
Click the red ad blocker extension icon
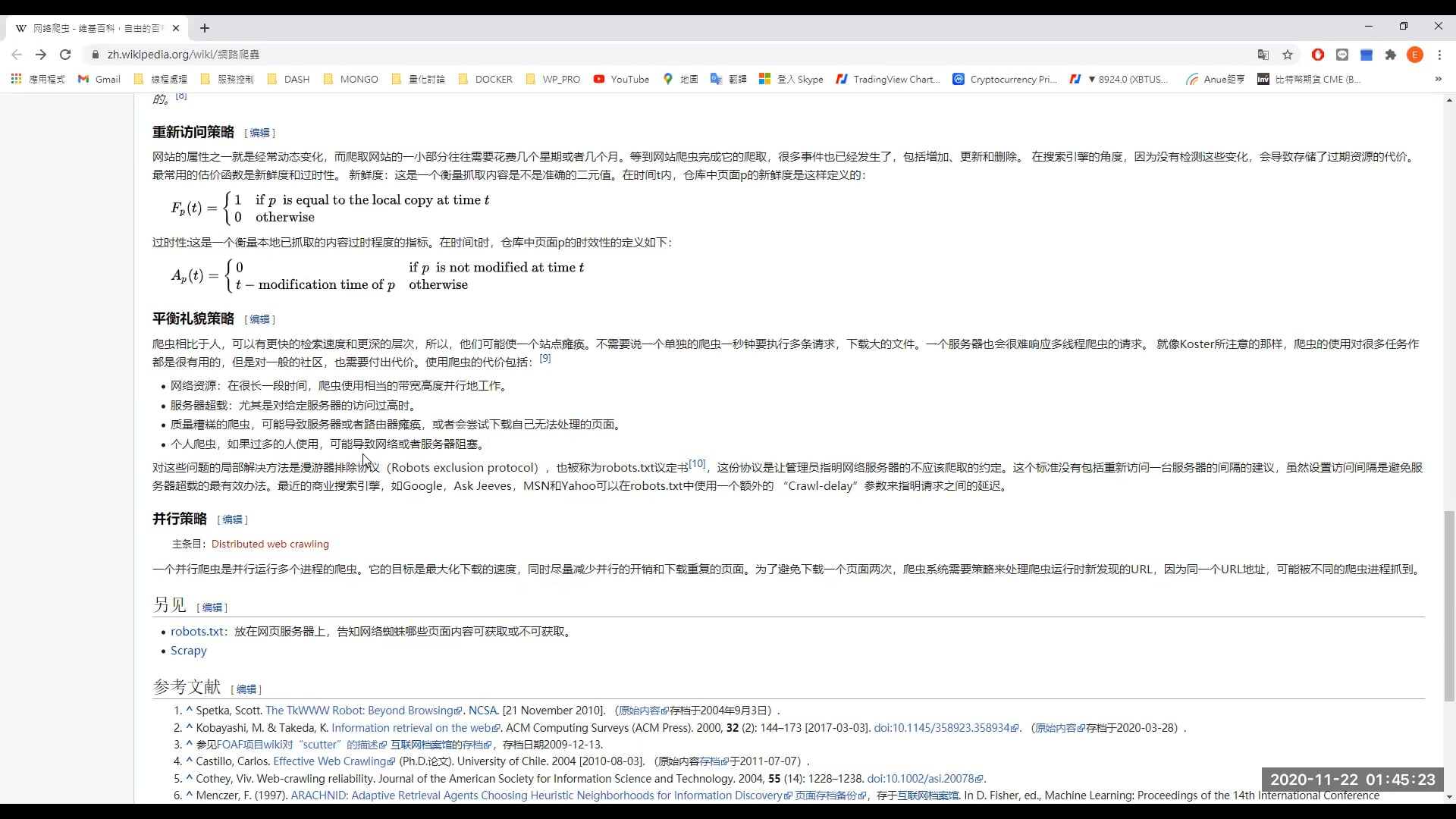(x=1319, y=55)
